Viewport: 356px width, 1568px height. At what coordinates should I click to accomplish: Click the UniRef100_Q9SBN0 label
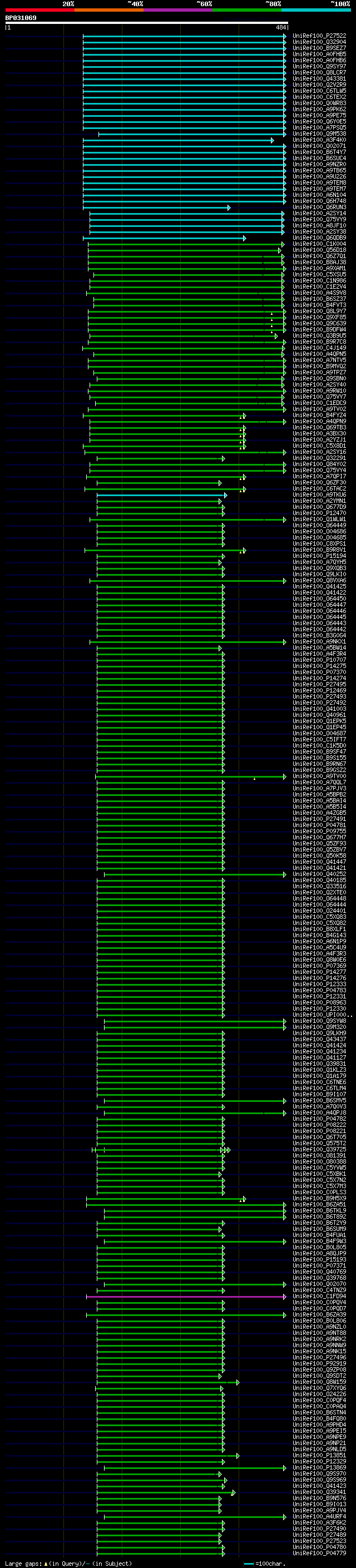click(319, 379)
